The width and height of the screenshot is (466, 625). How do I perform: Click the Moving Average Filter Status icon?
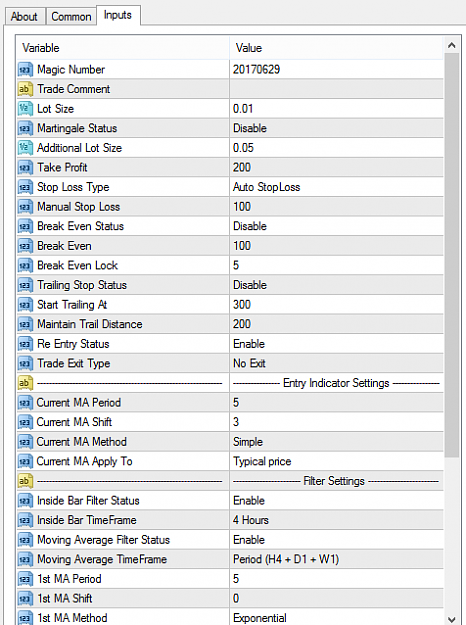(25, 540)
